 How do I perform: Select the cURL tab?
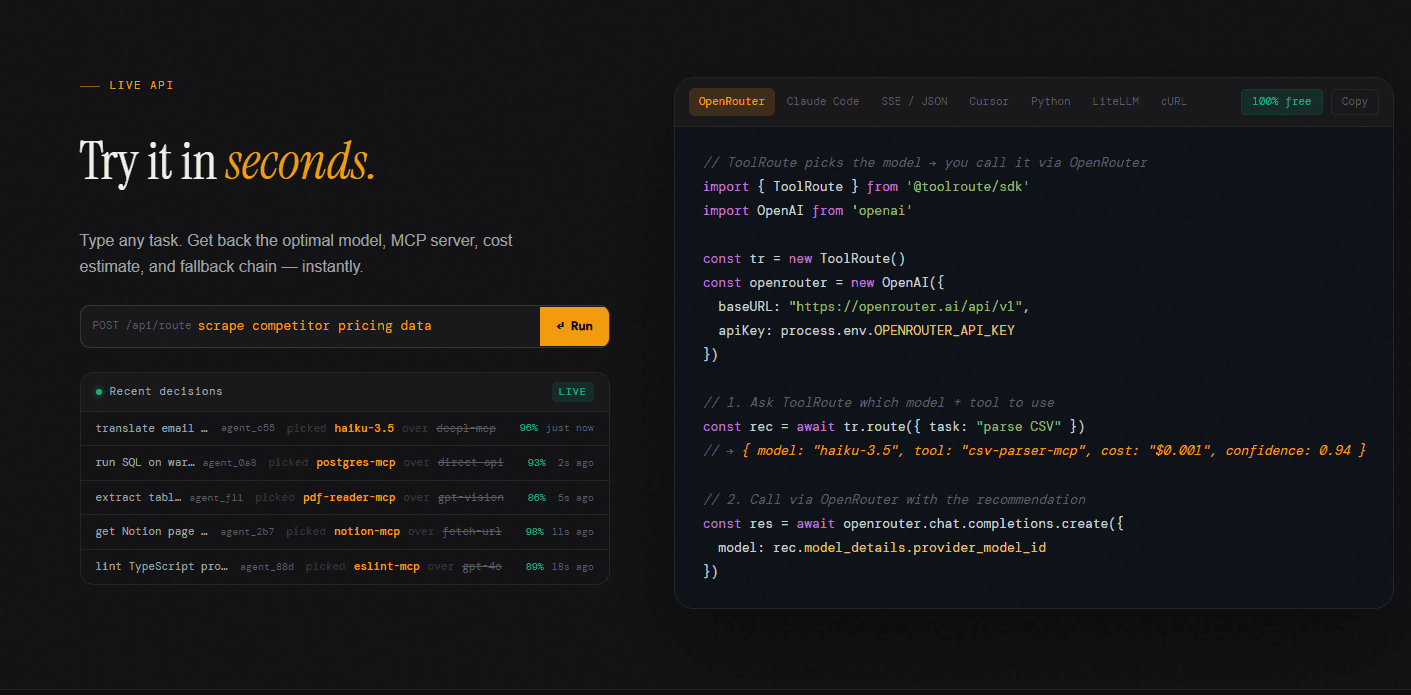[x=1174, y=102]
